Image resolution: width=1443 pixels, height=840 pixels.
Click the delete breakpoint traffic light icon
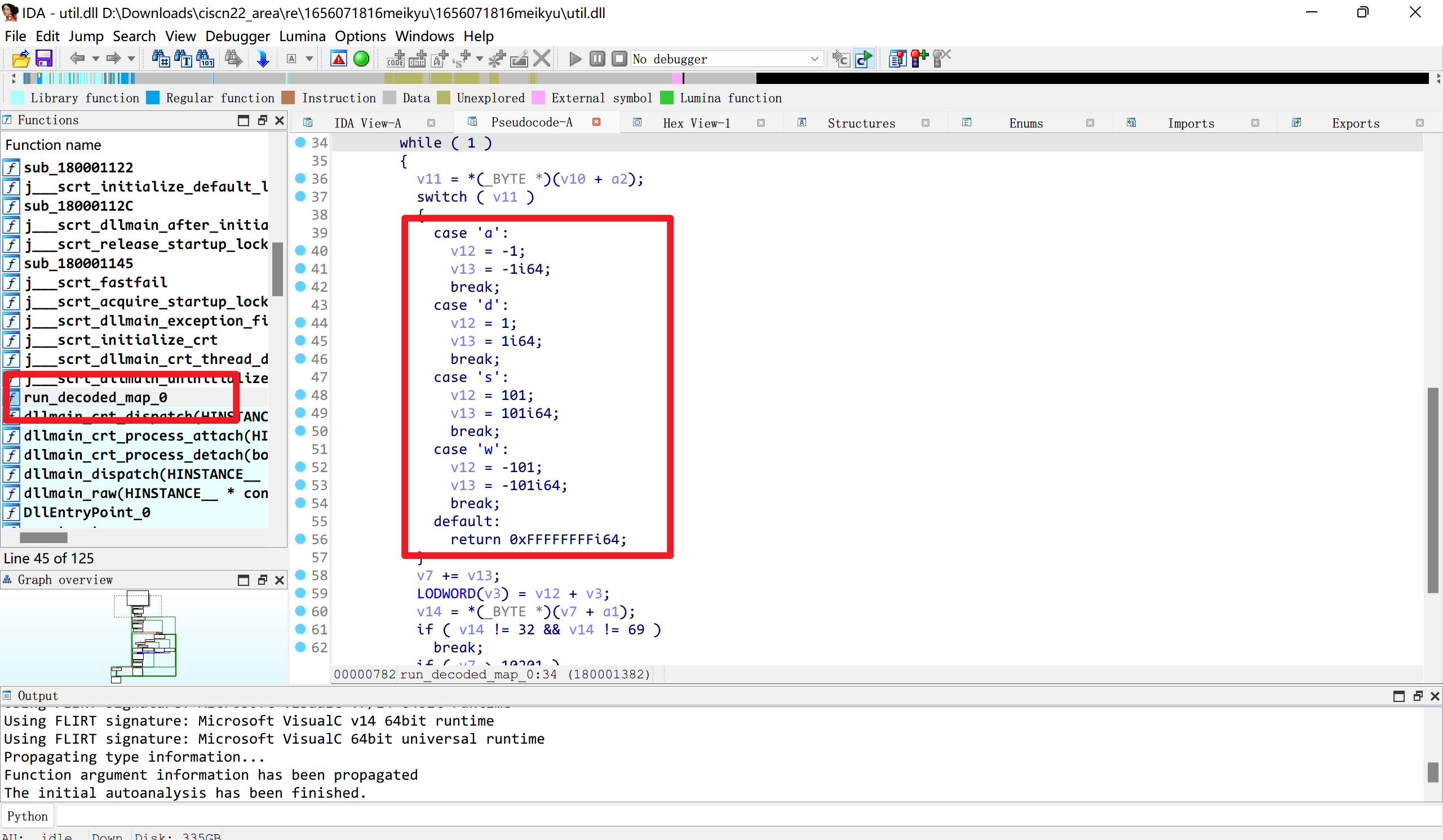coord(942,59)
